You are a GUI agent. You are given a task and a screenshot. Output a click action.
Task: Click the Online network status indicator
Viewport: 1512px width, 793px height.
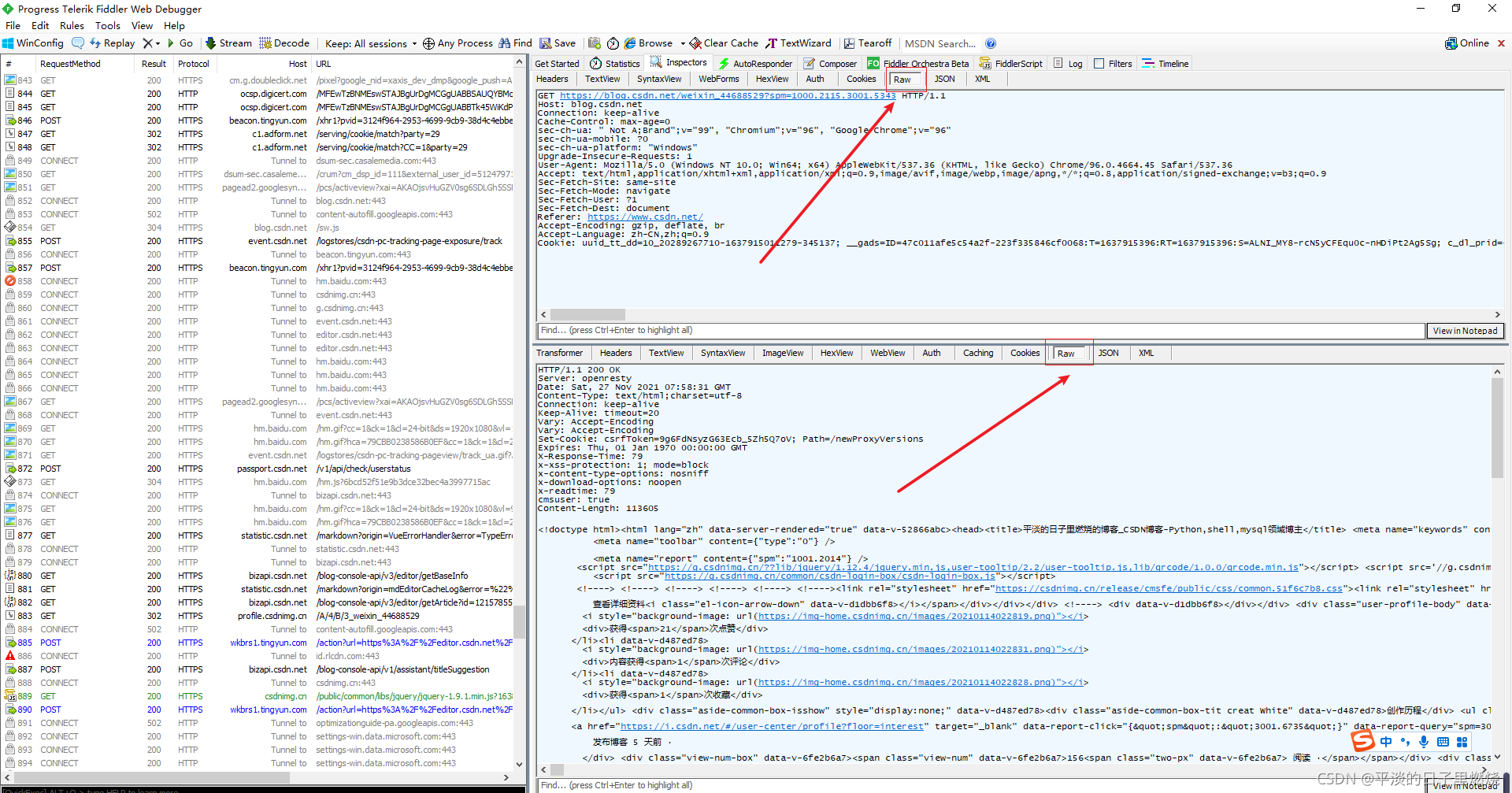pos(1467,43)
